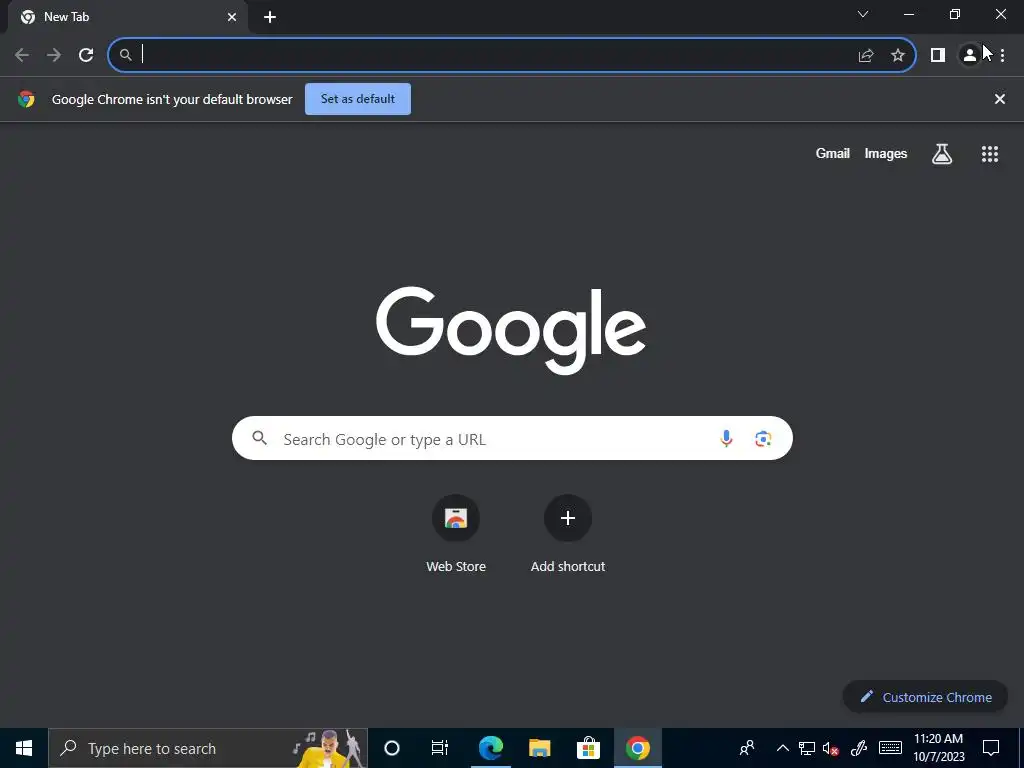
Task: Open the tab search chevron
Action: click(x=863, y=14)
